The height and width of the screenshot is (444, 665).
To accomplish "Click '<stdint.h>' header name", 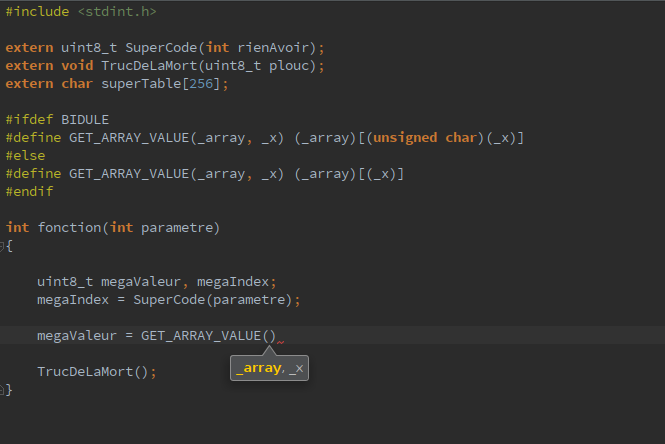I will (x=117, y=11).
